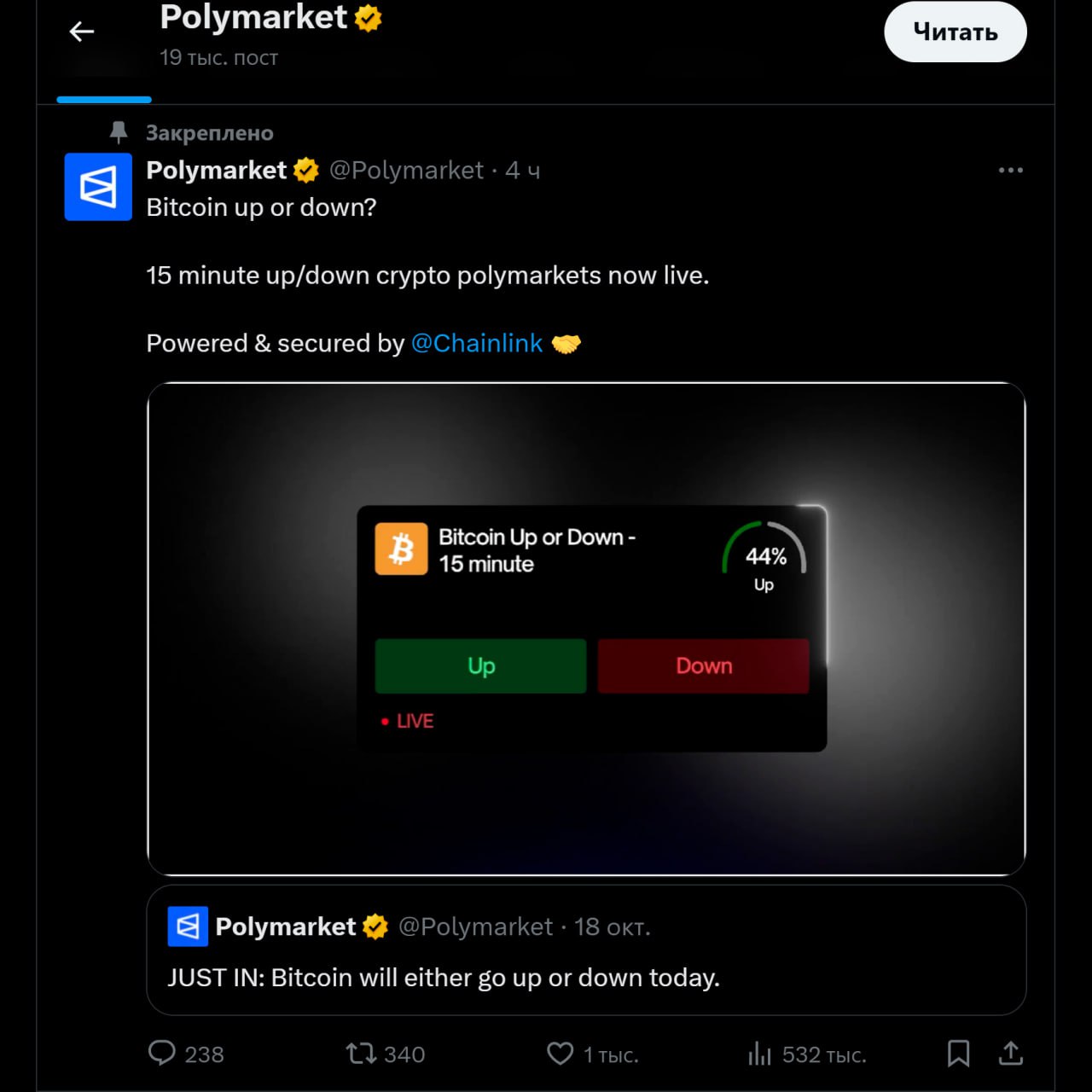This screenshot has width=1092, height=1092.
Task: Select the active profile tab with blue underline
Action: click(104, 85)
